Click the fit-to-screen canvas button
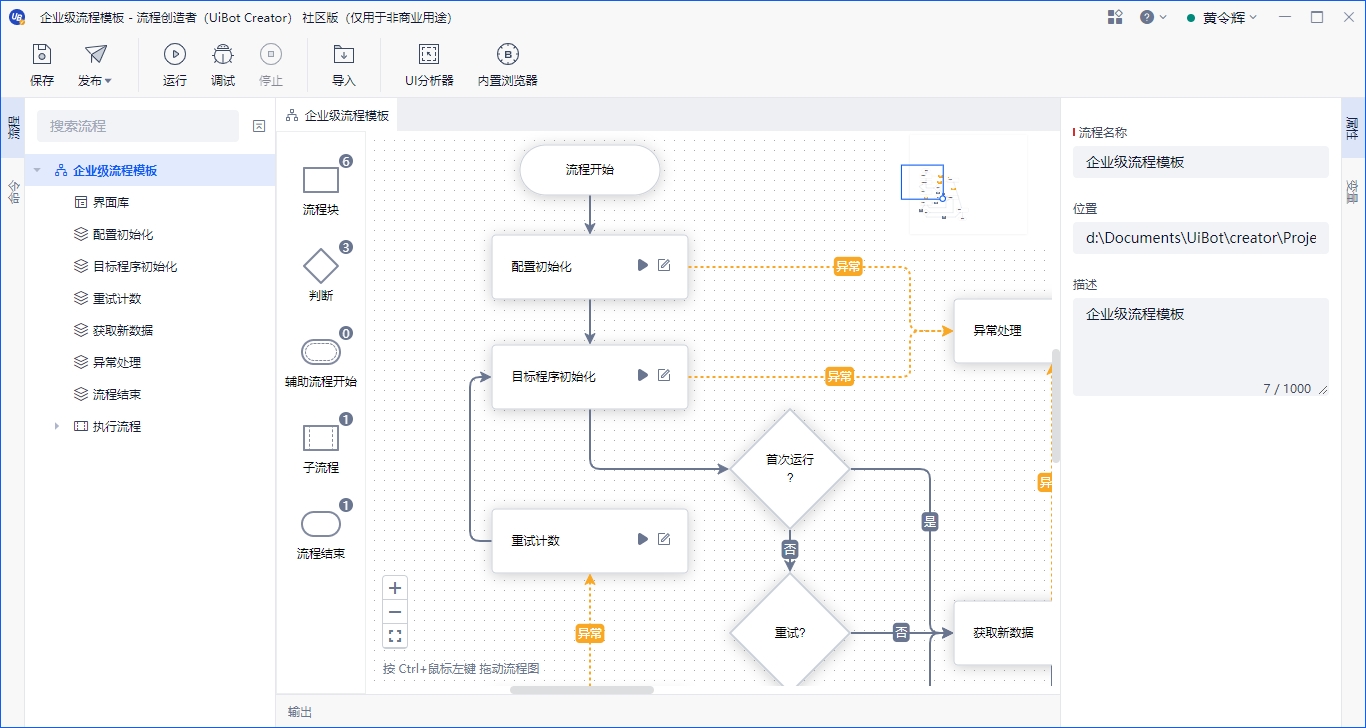This screenshot has height=728, width=1366. [395, 635]
